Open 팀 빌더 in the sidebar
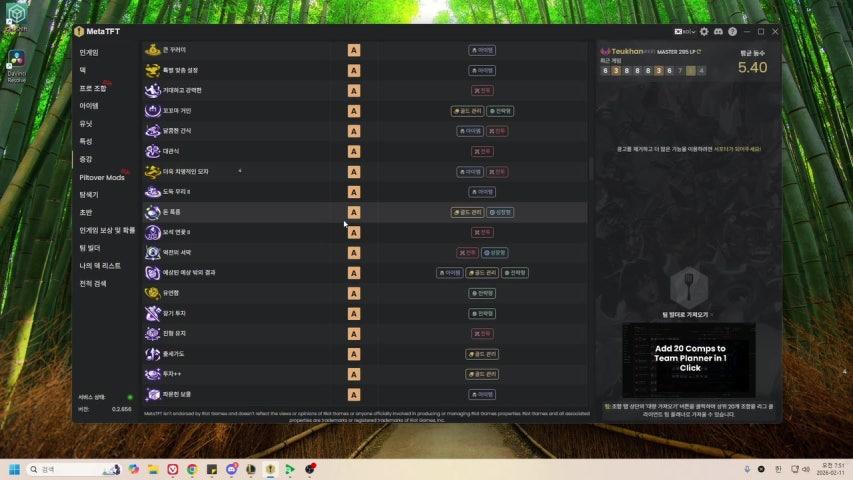Screen dimensions: 853x480 click(x=90, y=248)
